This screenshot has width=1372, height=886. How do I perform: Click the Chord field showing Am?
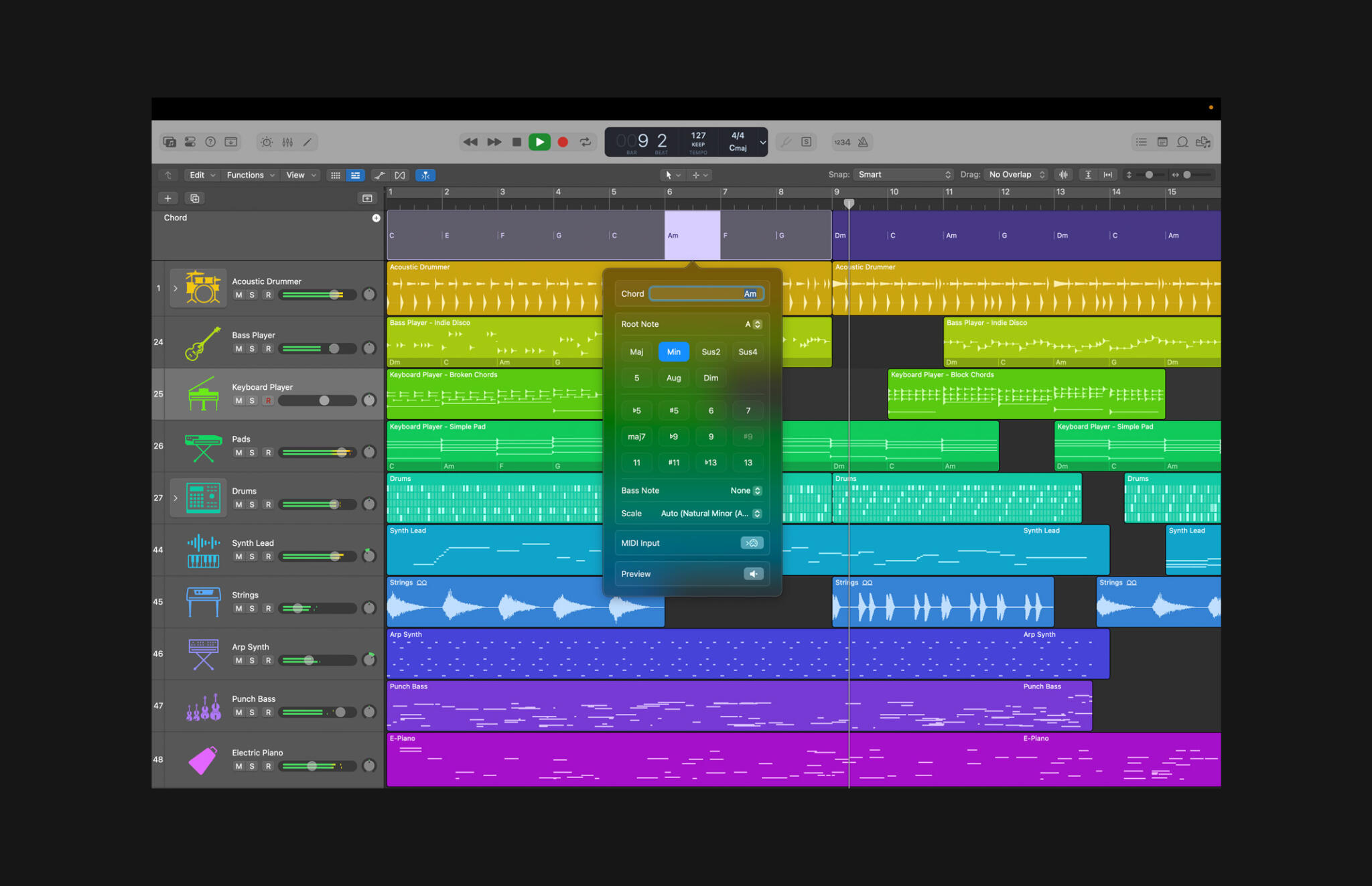(x=706, y=293)
